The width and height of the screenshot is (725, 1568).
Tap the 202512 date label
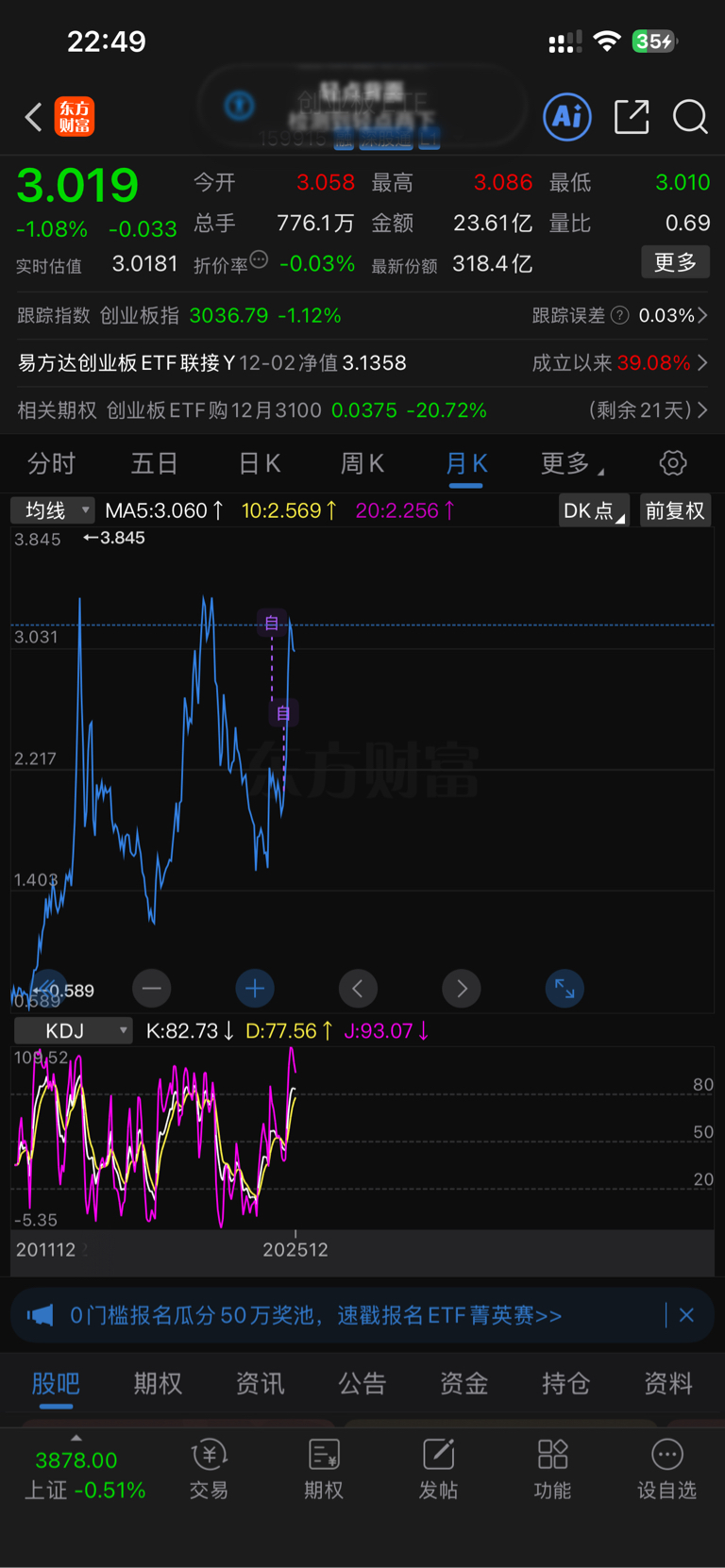295,1249
